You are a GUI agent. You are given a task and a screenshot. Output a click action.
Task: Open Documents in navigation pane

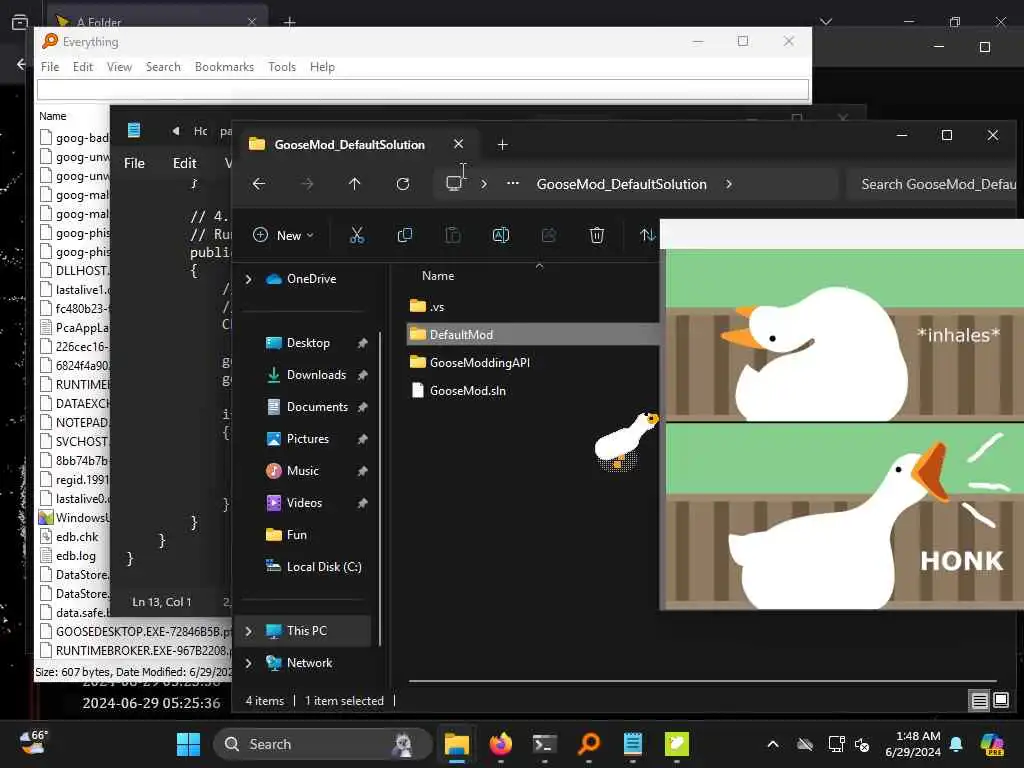click(317, 407)
